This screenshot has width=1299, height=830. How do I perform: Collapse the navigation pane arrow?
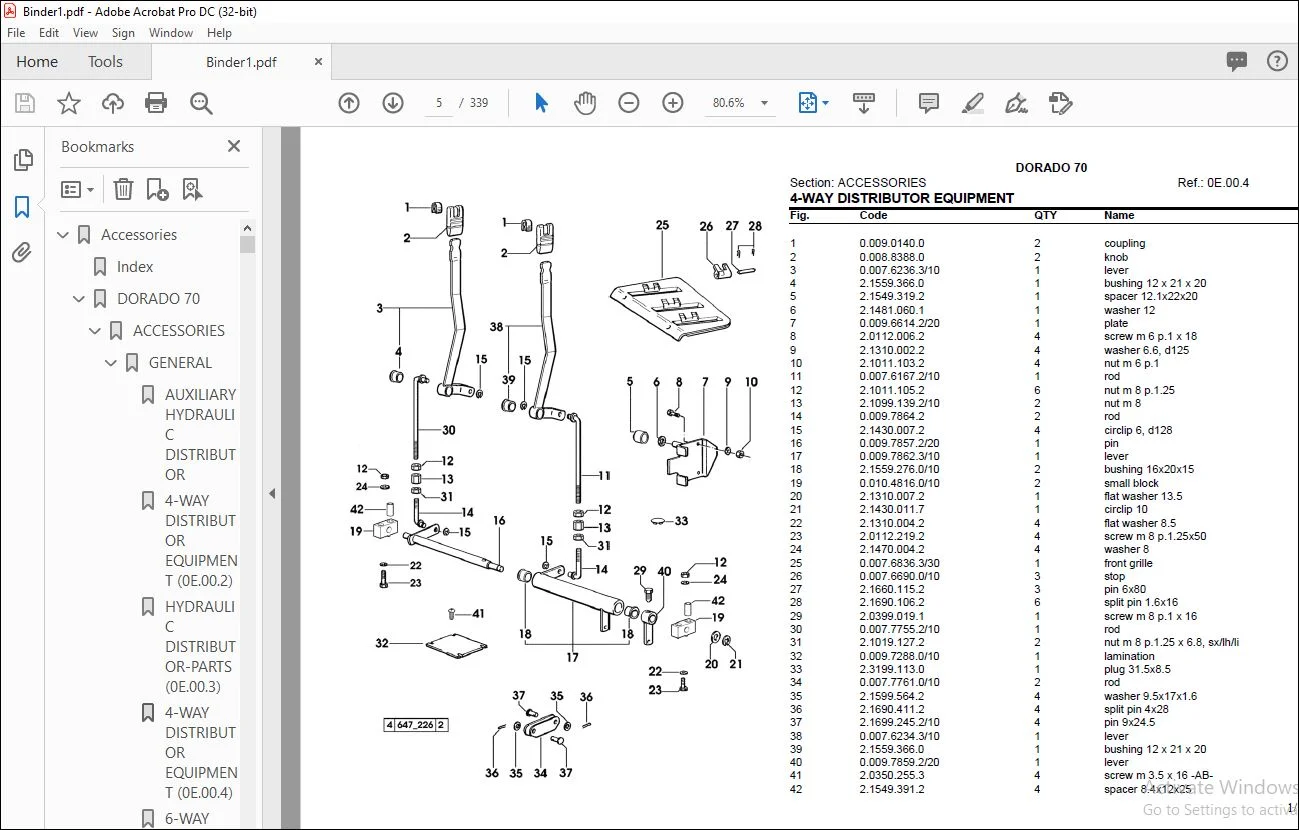(x=270, y=493)
